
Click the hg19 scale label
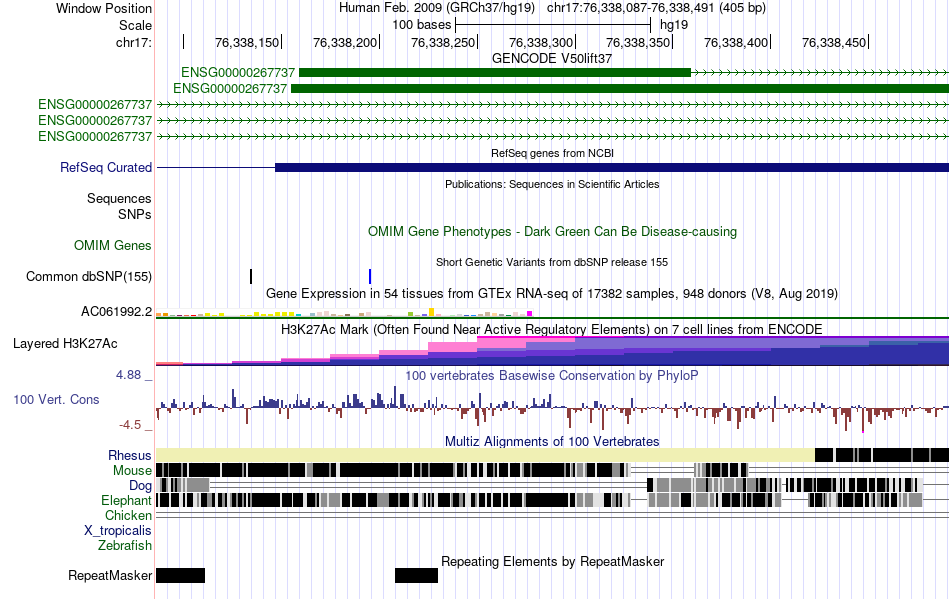(674, 25)
